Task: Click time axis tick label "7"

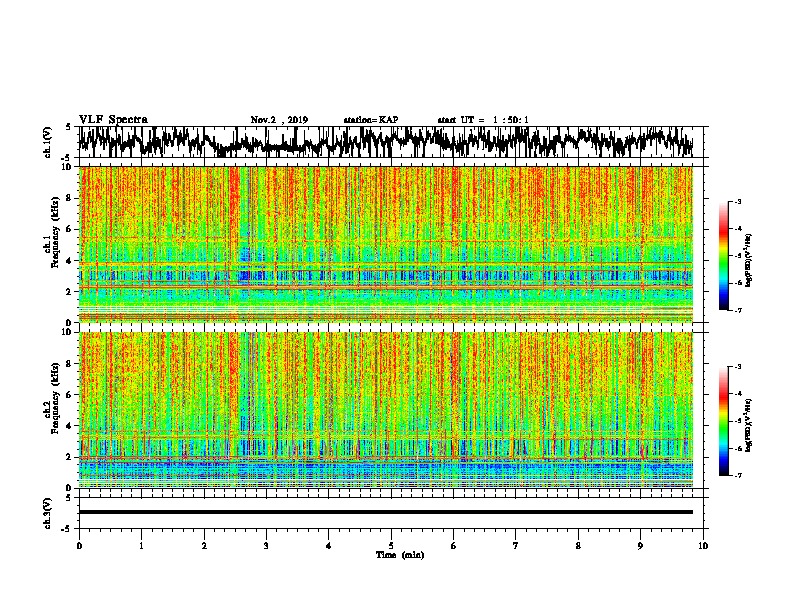Action: [x=516, y=546]
